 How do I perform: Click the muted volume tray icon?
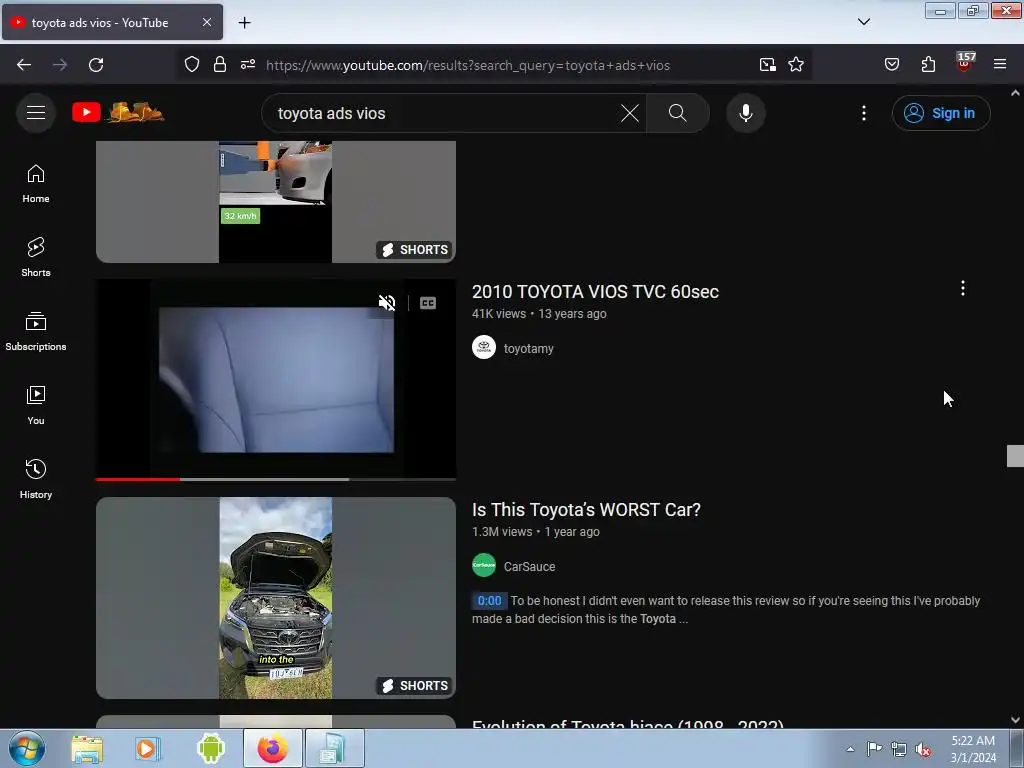[x=923, y=750]
